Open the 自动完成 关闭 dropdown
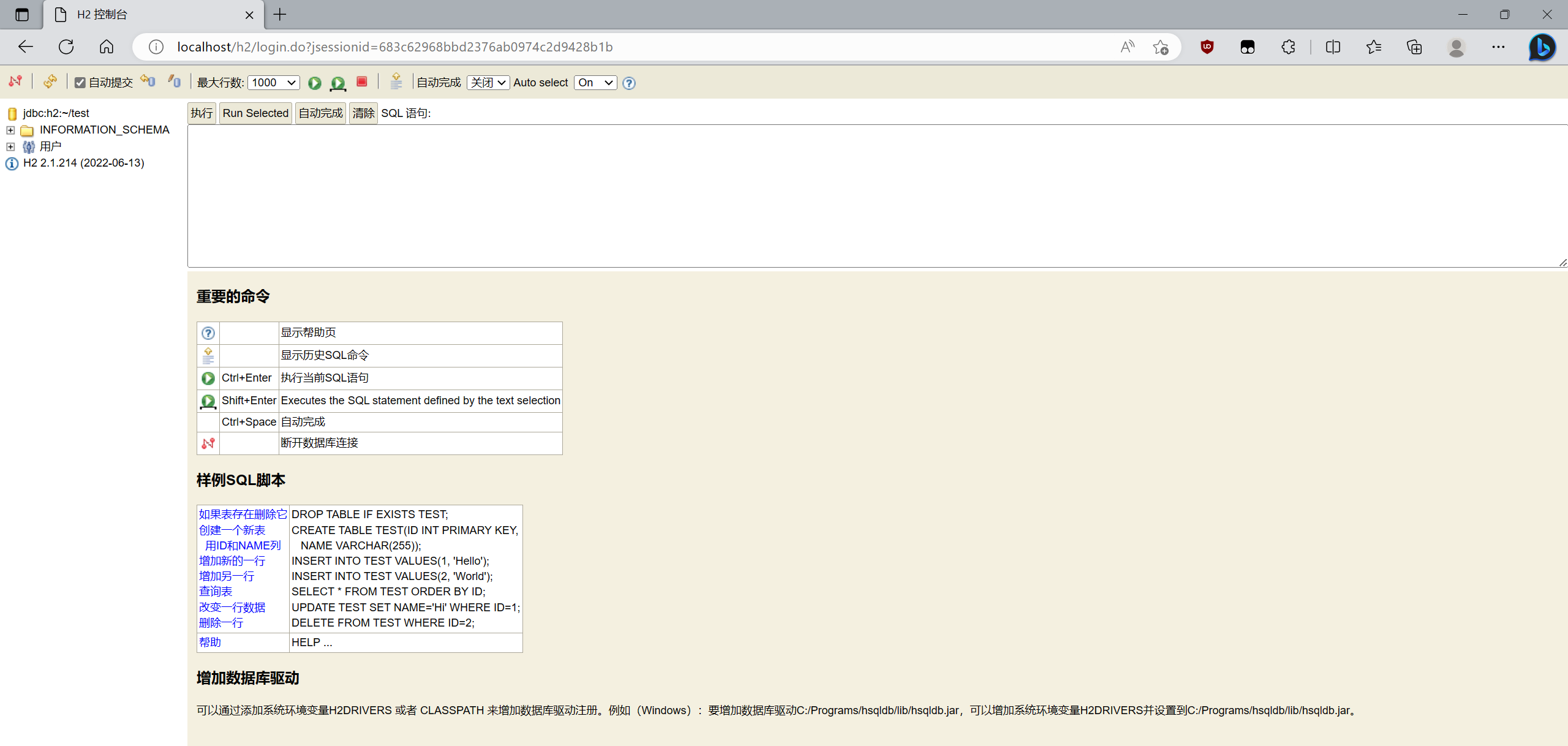This screenshot has height=746, width=1568. [488, 83]
